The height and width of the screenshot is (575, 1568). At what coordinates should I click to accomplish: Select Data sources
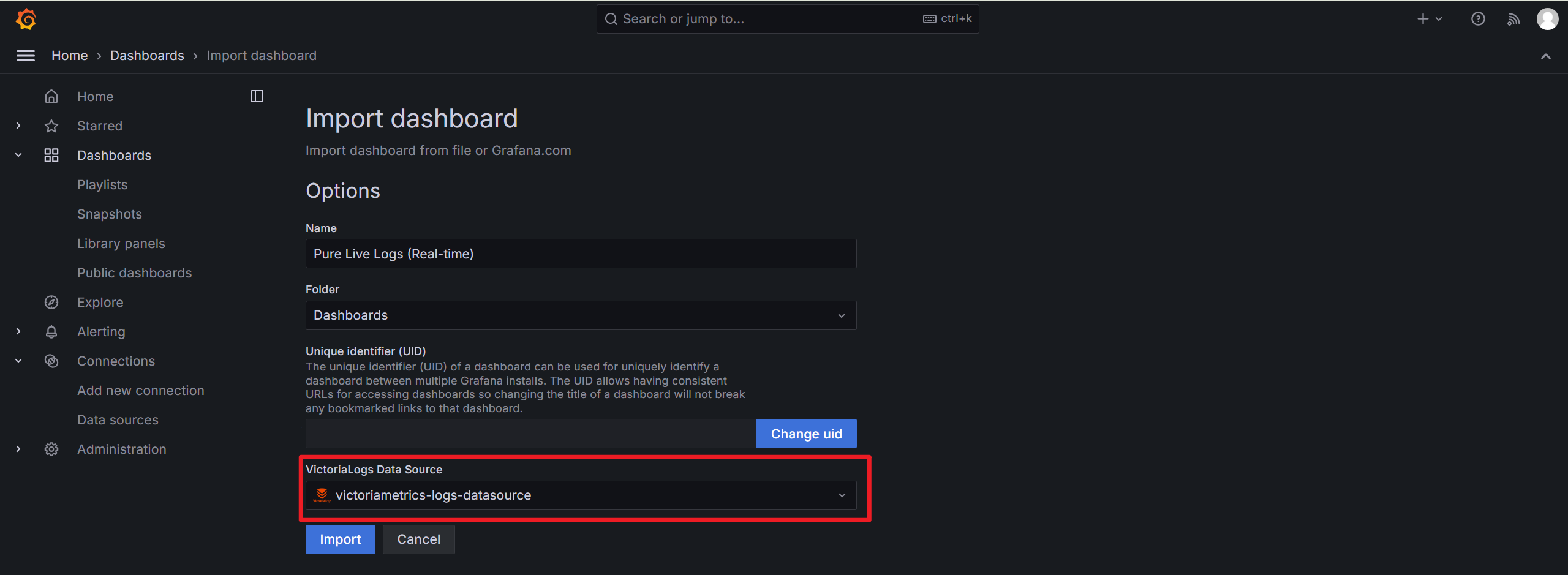pos(118,419)
